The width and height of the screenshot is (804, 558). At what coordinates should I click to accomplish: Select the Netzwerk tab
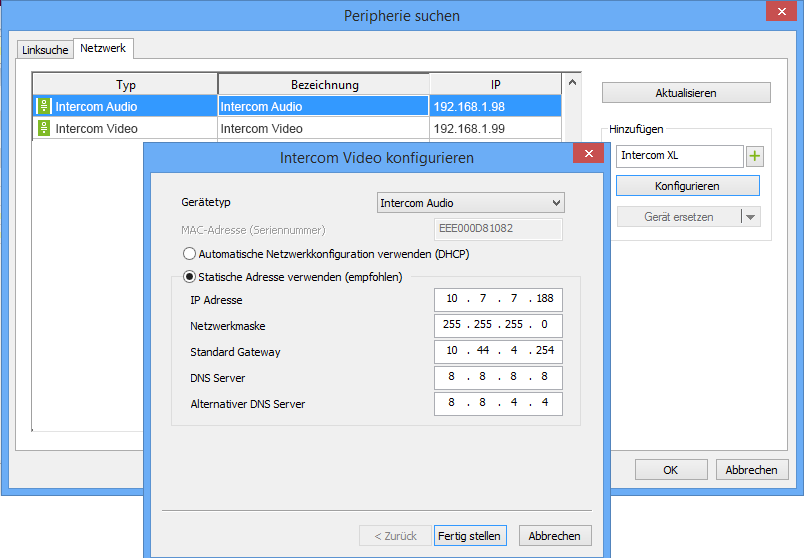[x=101, y=47]
